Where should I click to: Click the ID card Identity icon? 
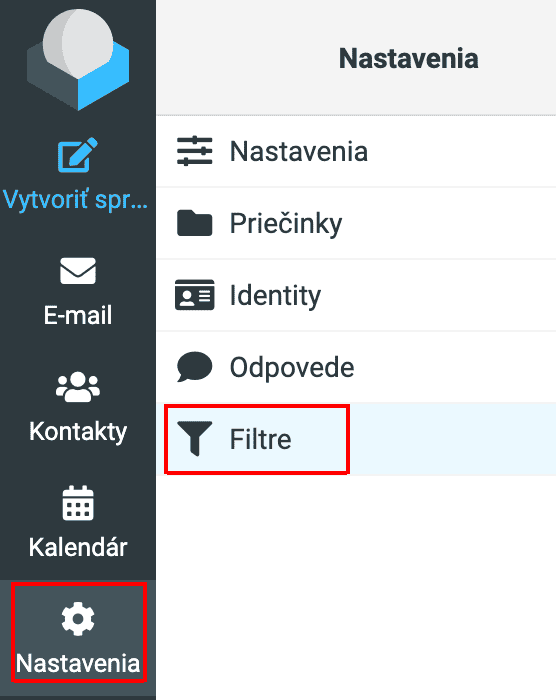(x=195, y=295)
